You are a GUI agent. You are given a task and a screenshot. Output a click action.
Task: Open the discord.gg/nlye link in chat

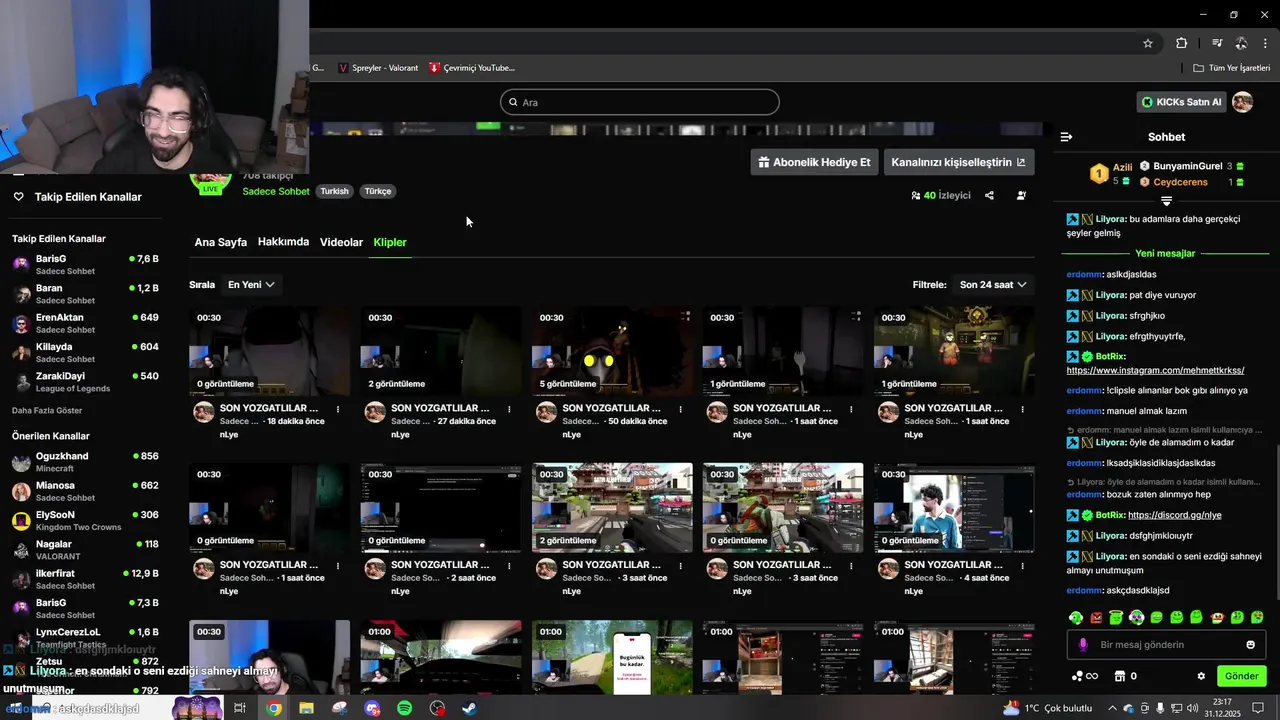1174,515
